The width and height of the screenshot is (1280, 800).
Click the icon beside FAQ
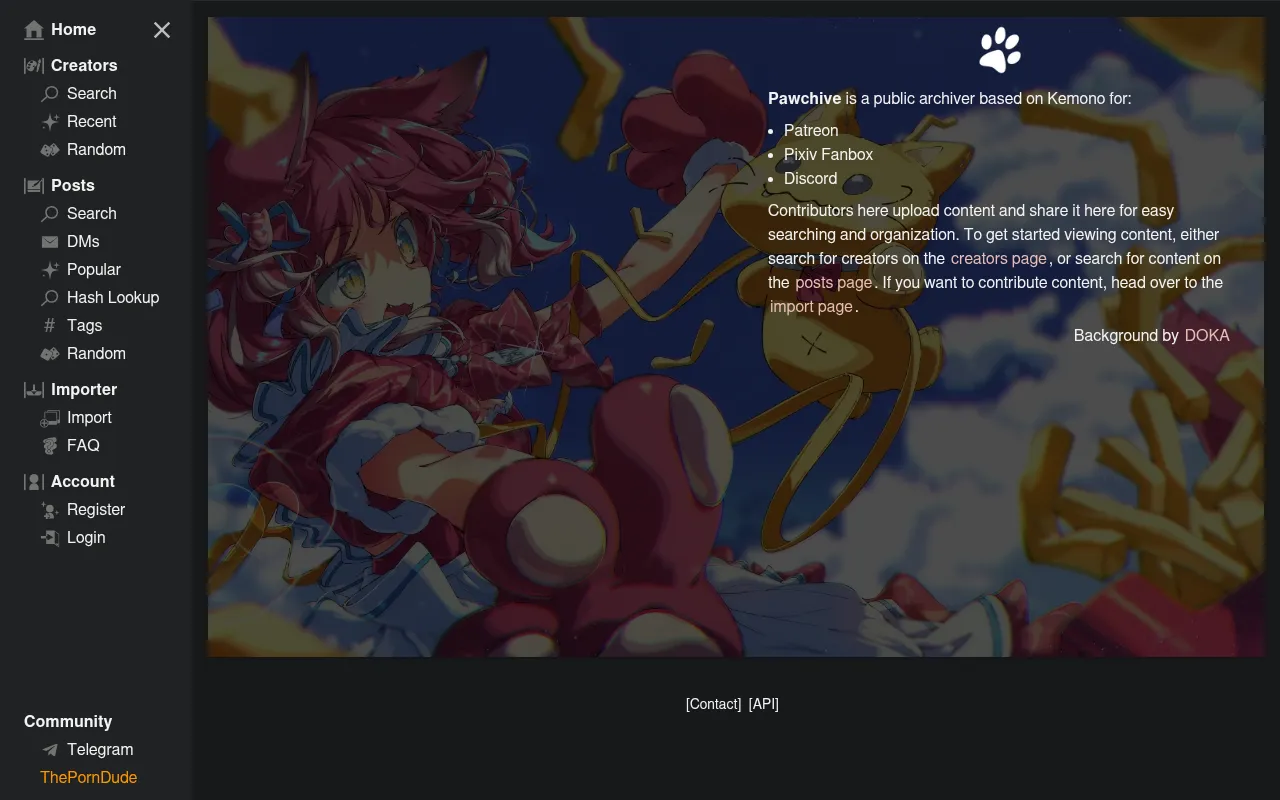[50, 446]
